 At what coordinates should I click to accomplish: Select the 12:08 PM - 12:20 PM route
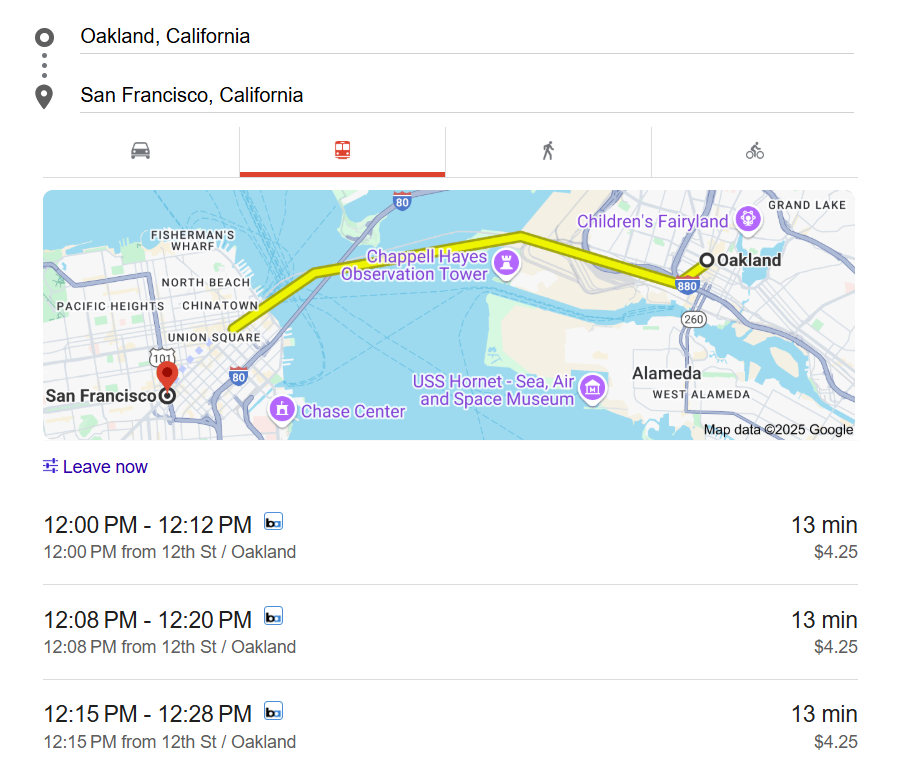pyautogui.click(x=450, y=632)
